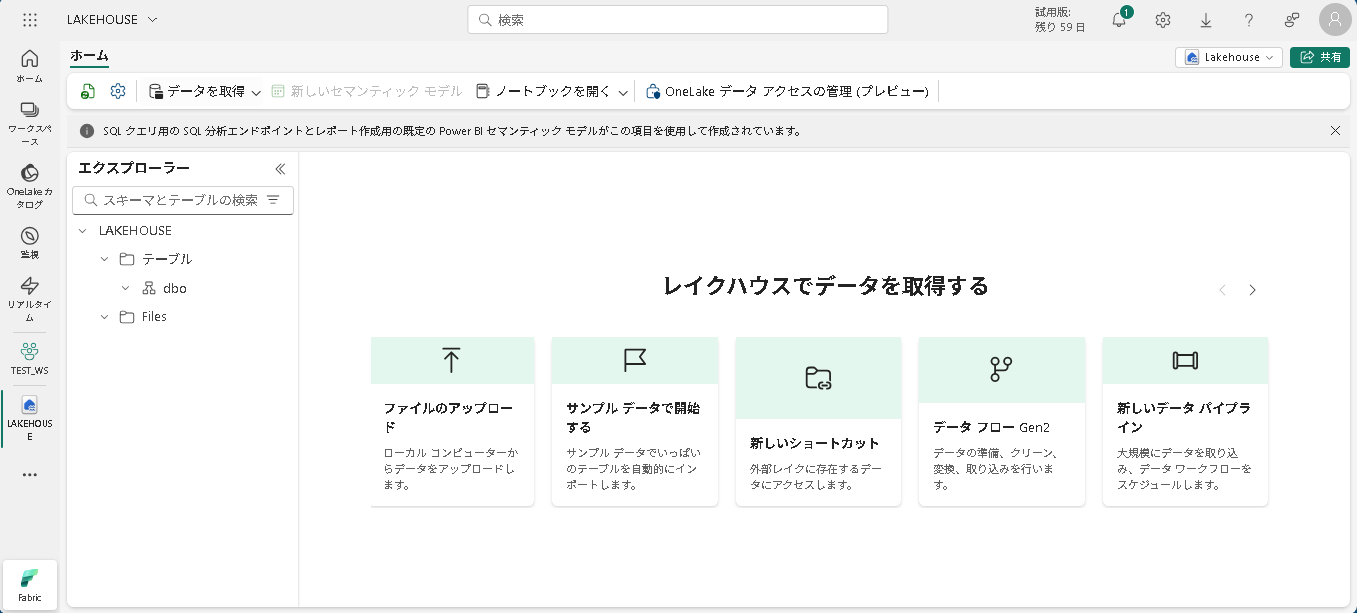Viewport: 1357px width, 613px height.
Task: Open the ノートブックを開く dropdown
Action: click(552, 91)
